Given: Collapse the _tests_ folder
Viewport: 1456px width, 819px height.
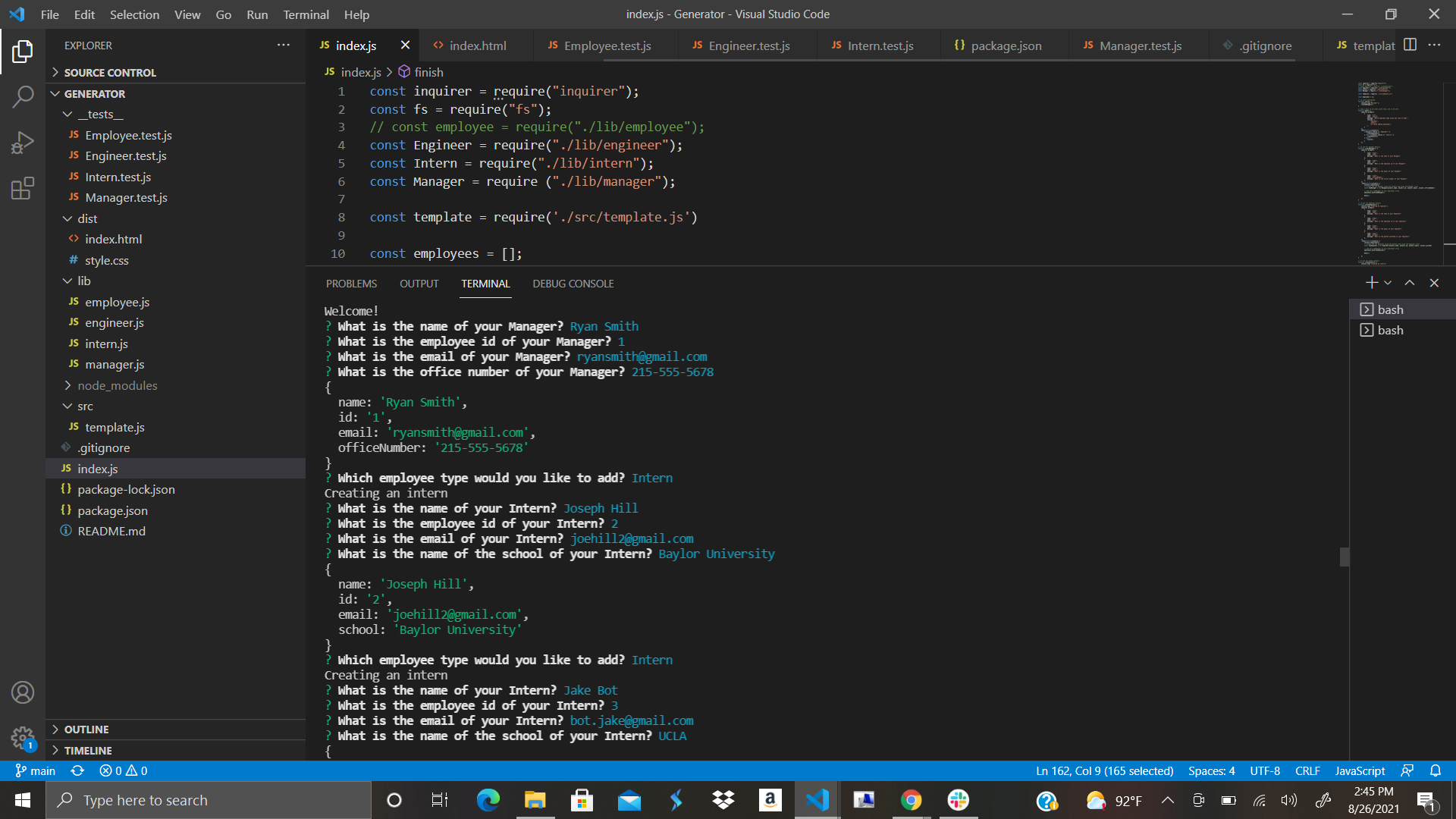Looking at the screenshot, I should (176, 114).
